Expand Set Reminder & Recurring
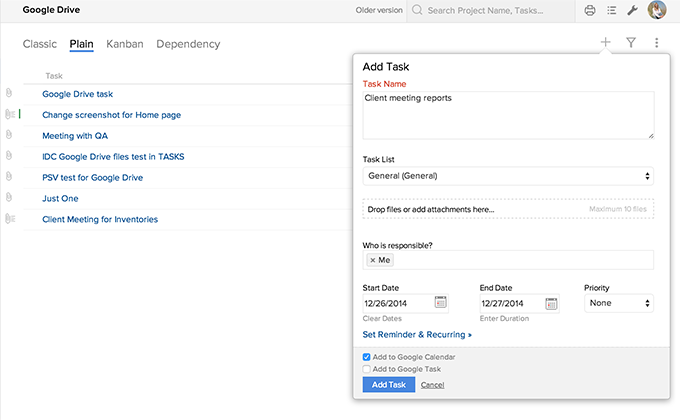 pyautogui.click(x=417, y=335)
